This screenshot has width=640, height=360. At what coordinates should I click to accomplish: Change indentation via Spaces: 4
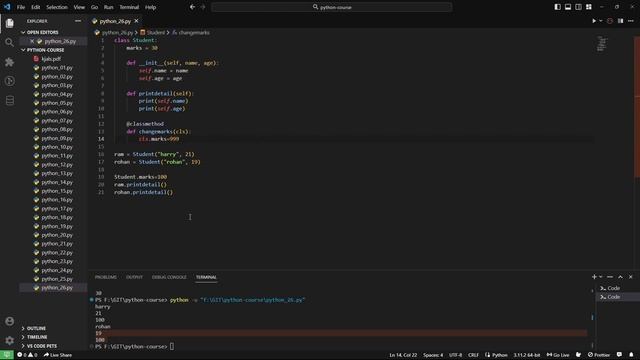[433, 355]
